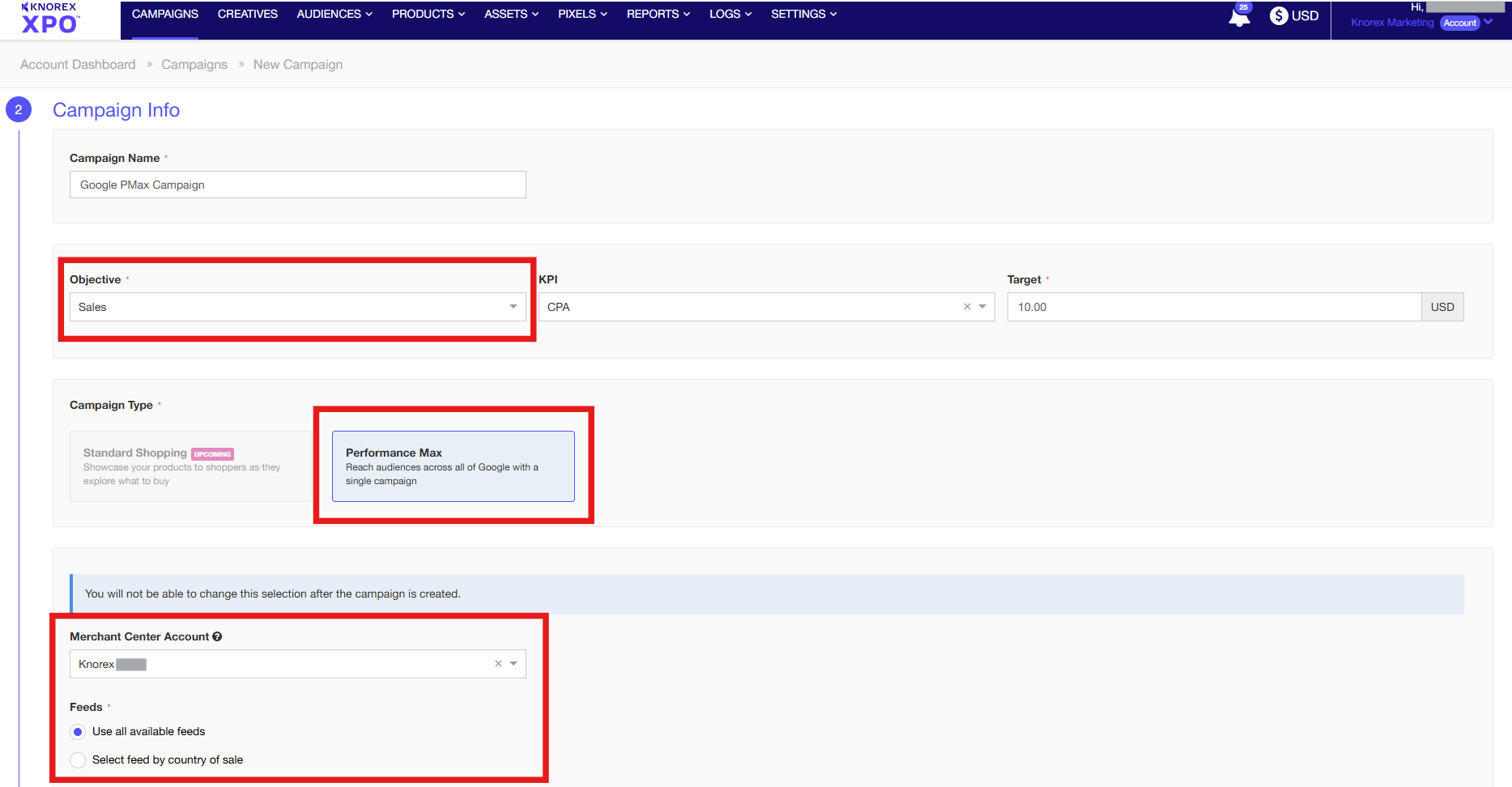1512x787 pixels.
Task: Expand the Audiences menu
Action: click(334, 15)
